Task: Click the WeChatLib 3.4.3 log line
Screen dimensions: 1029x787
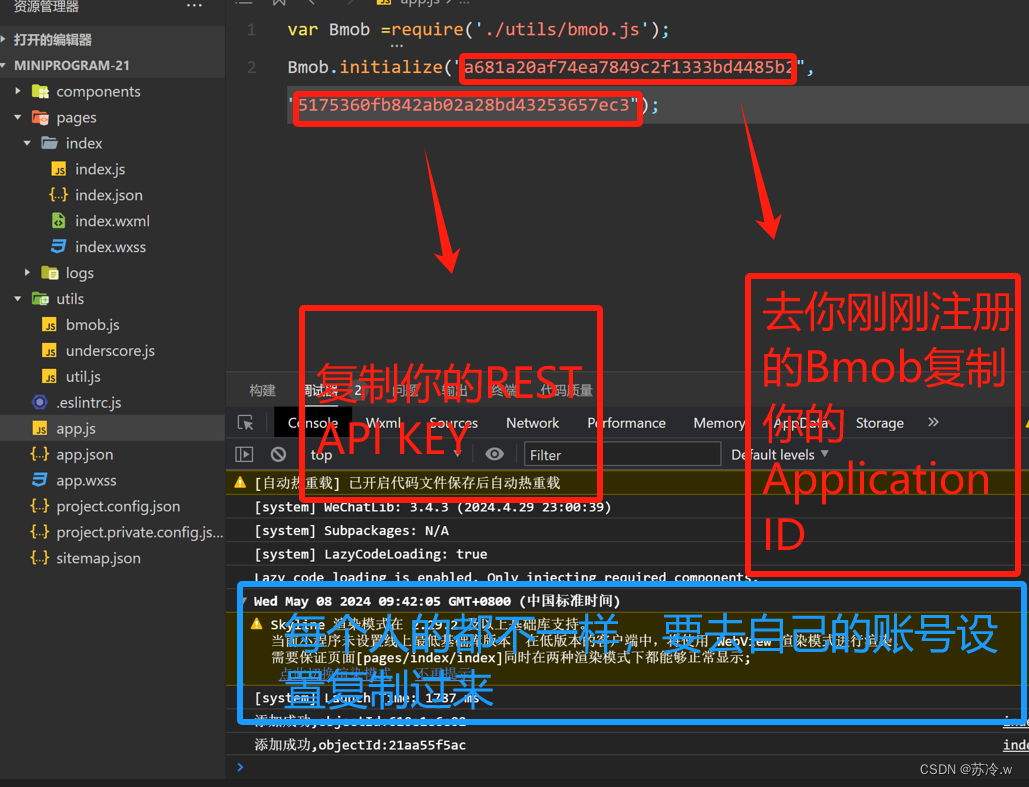Action: coord(433,507)
